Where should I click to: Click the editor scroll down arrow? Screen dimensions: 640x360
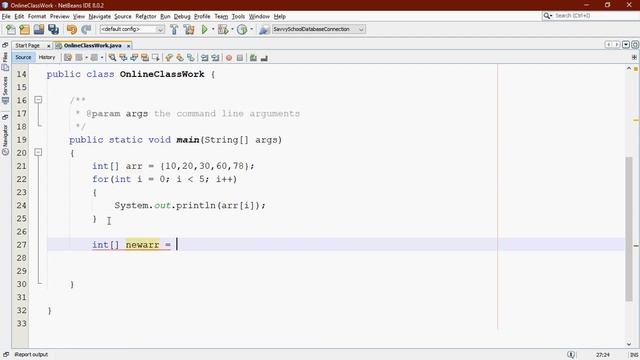point(629,344)
